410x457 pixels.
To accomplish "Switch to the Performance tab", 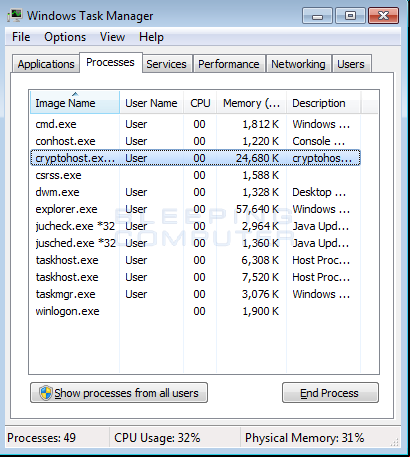I will (x=229, y=64).
